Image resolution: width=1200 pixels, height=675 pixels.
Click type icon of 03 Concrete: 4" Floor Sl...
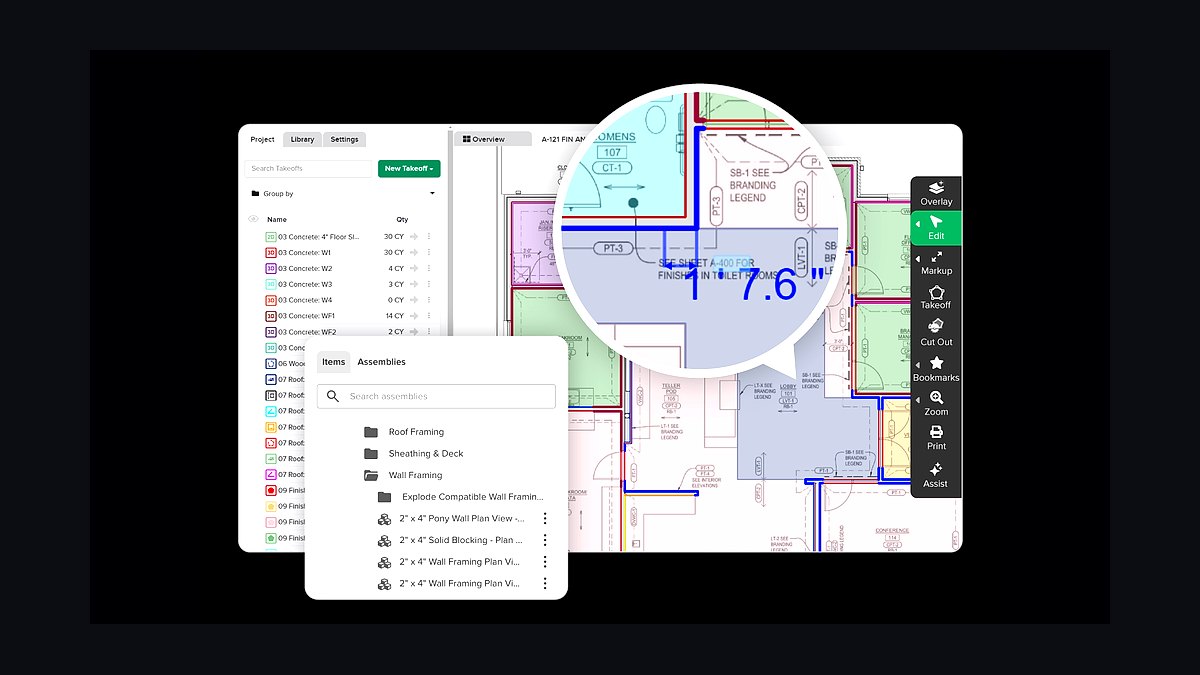point(270,237)
